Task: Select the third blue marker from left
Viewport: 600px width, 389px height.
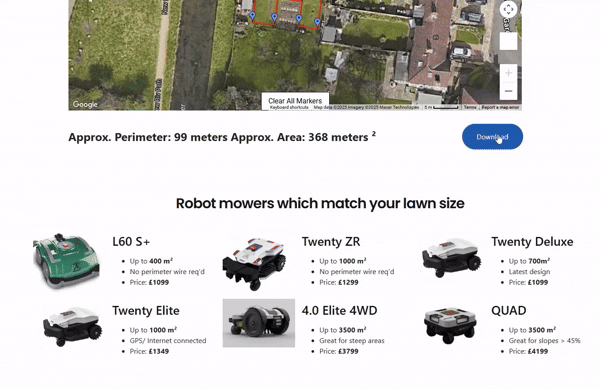Action: [299, 18]
